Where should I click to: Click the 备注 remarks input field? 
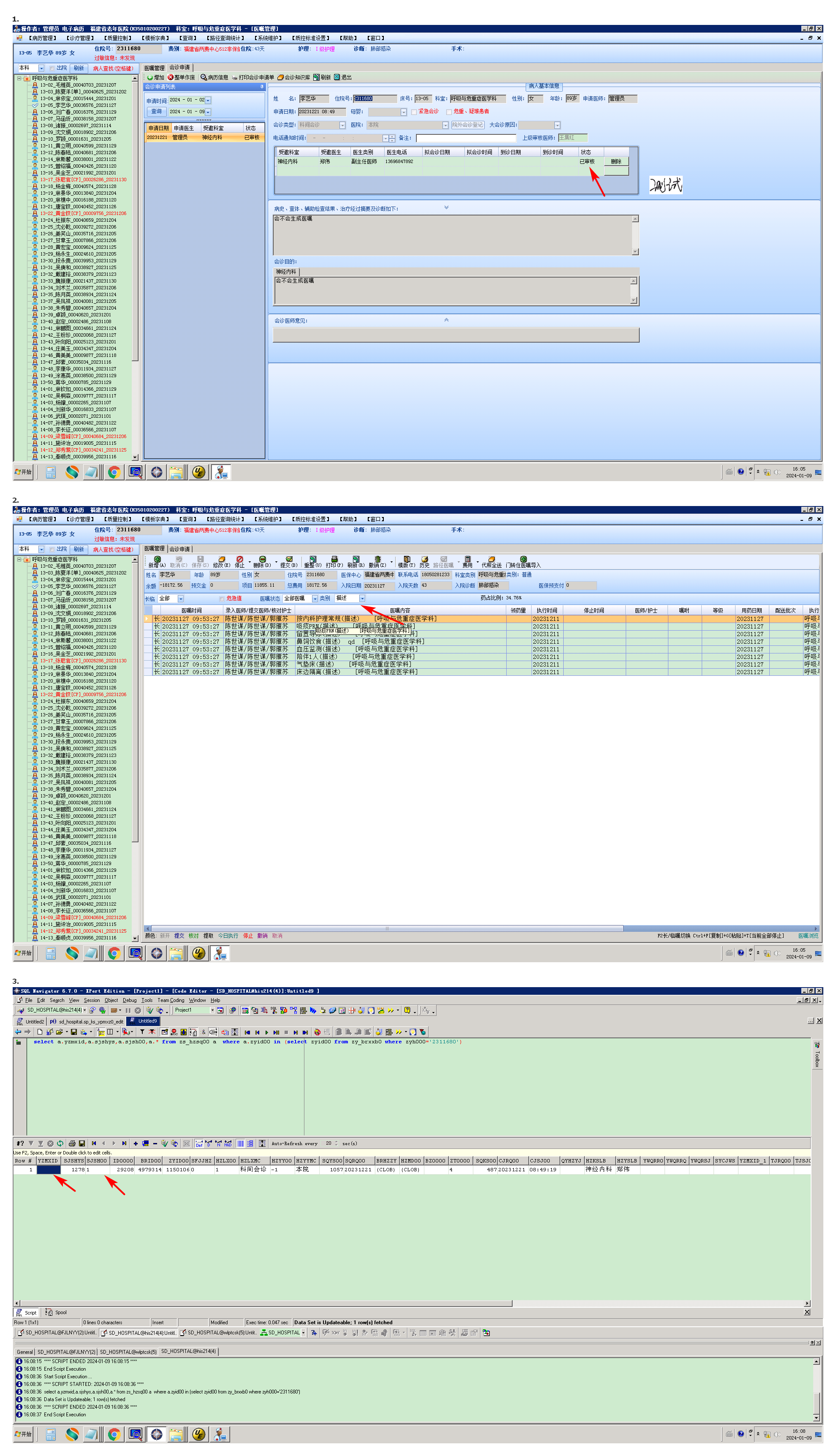pyautogui.click(x=465, y=138)
